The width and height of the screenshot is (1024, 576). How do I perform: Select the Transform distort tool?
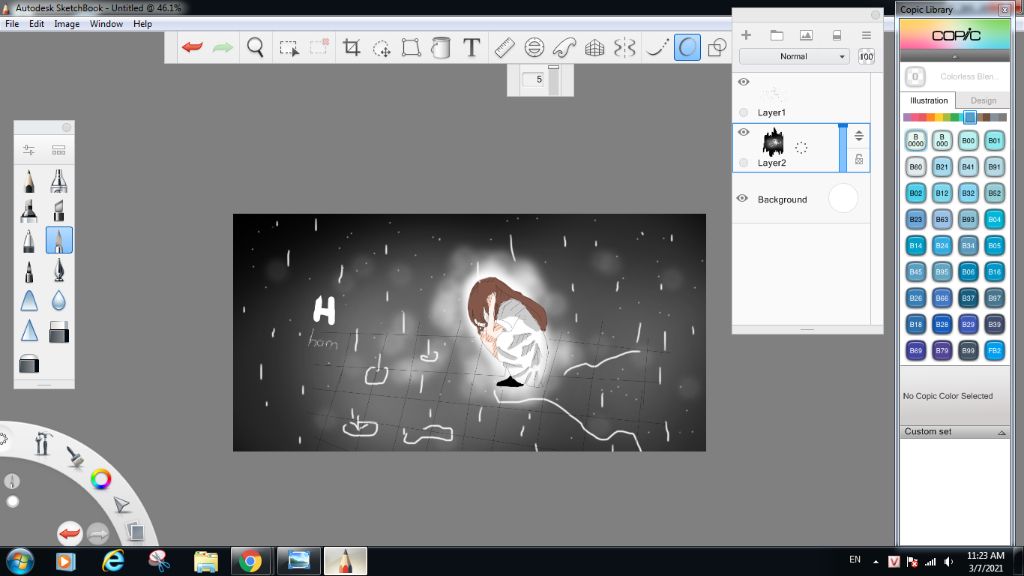(x=411, y=47)
